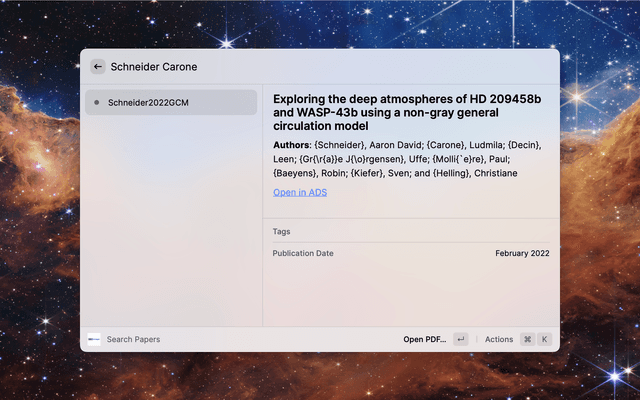Click the gray dot beside Schneider2022GCM
The image size is (640, 400).
(x=96, y=102)
